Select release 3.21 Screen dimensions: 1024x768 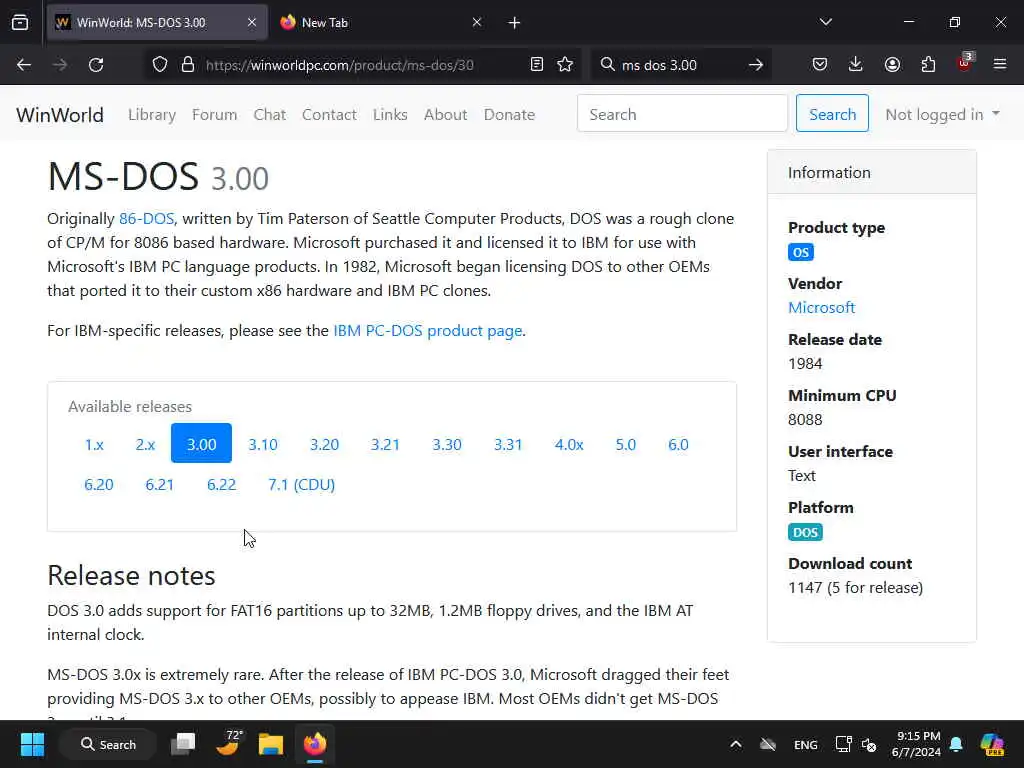385,445
